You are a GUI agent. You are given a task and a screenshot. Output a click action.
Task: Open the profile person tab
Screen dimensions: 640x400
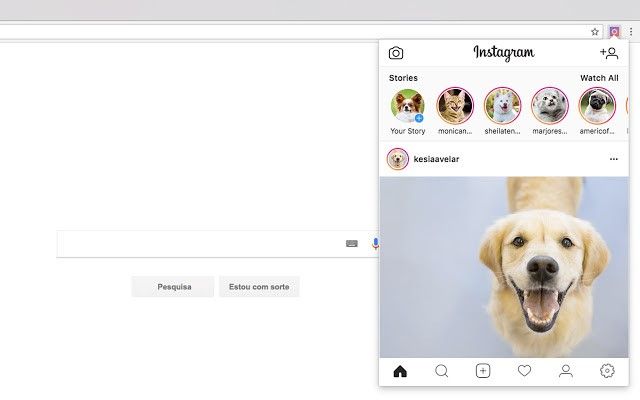[x=566, y=371]
